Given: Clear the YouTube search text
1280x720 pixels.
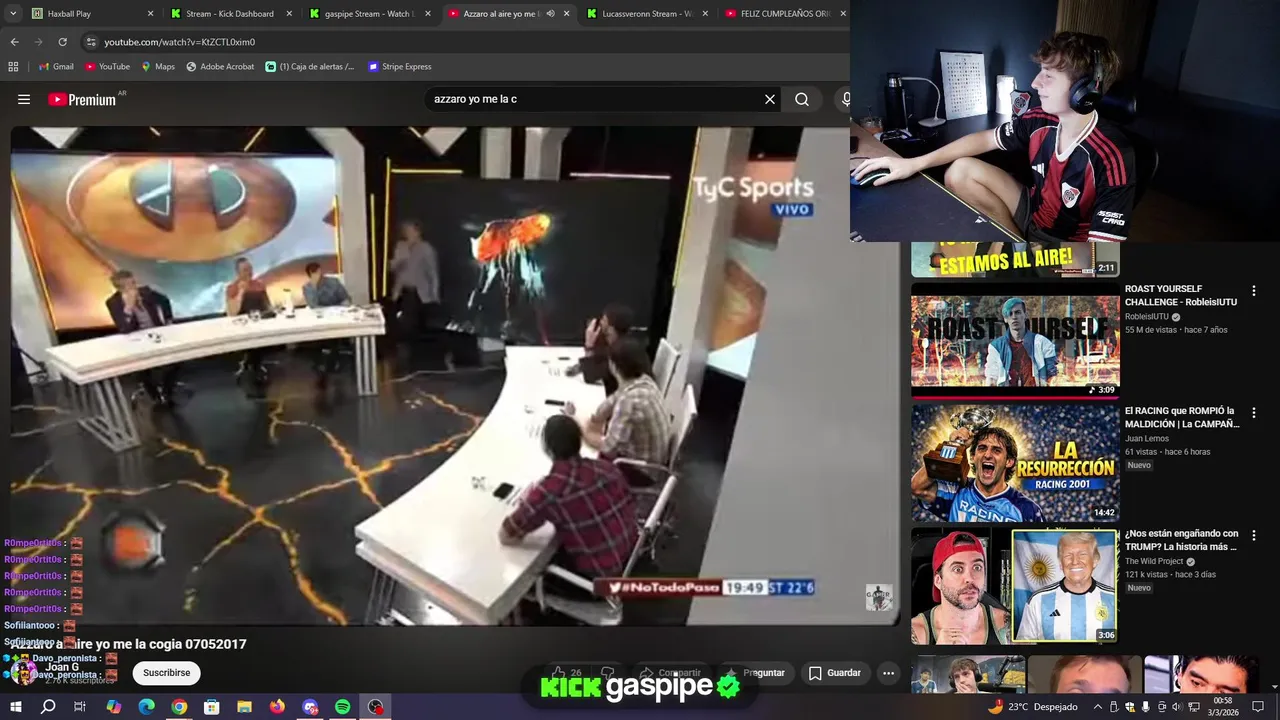Looking at the screenshot, I should (x=770, y=99).
